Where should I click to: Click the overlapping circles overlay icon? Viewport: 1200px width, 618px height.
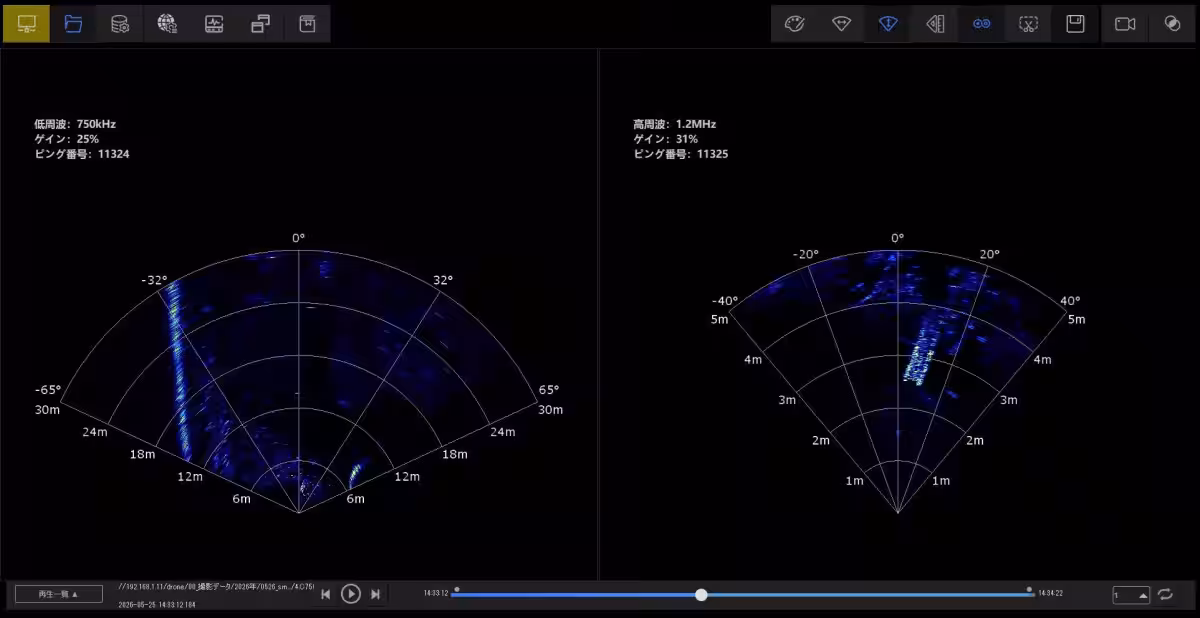(1172, 24)
